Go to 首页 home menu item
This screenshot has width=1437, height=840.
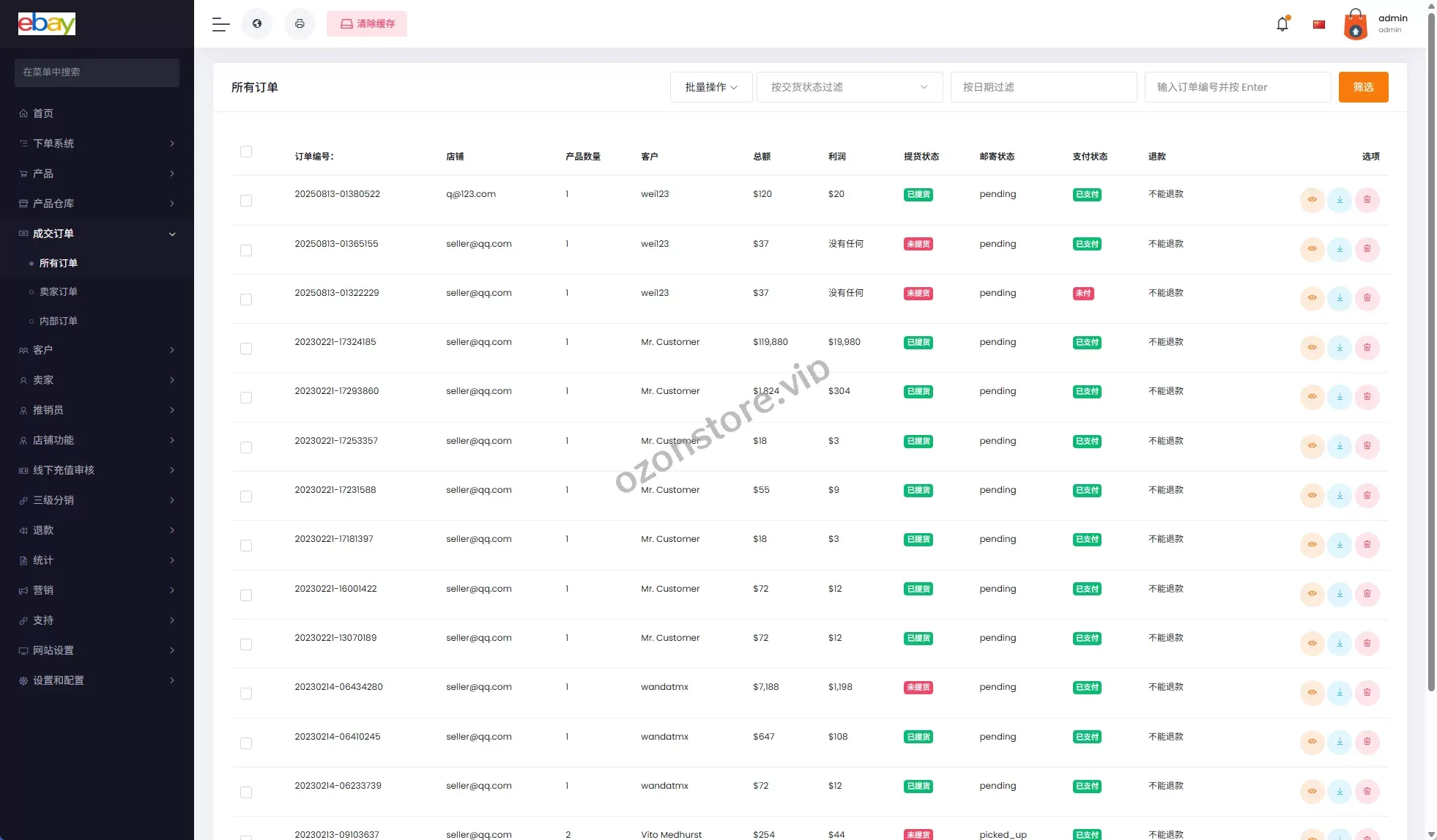pyautogui.click(x=43, y=114)
